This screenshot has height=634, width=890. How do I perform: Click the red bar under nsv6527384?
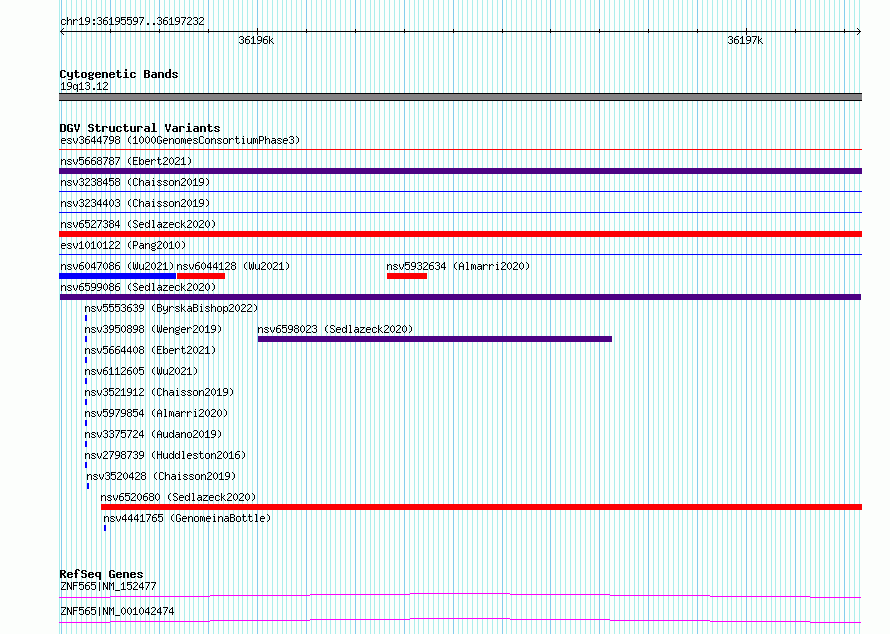(x=460, y=234)
